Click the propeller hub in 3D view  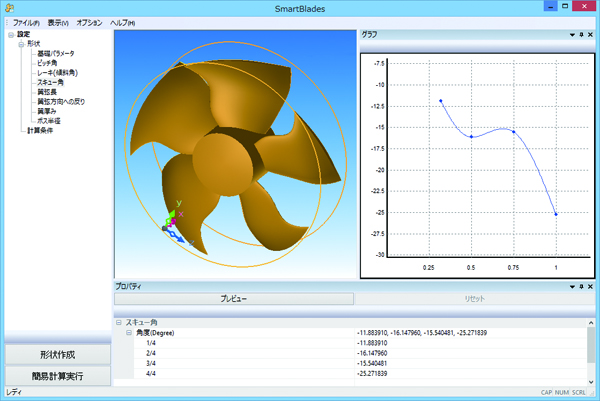click(223, 163)
